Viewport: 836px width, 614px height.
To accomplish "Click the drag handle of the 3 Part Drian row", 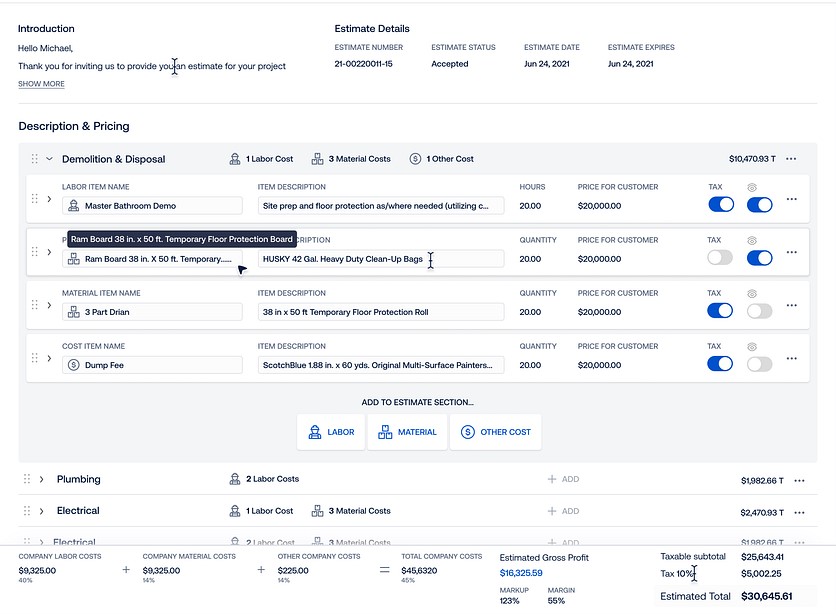I will pos(34,305).
